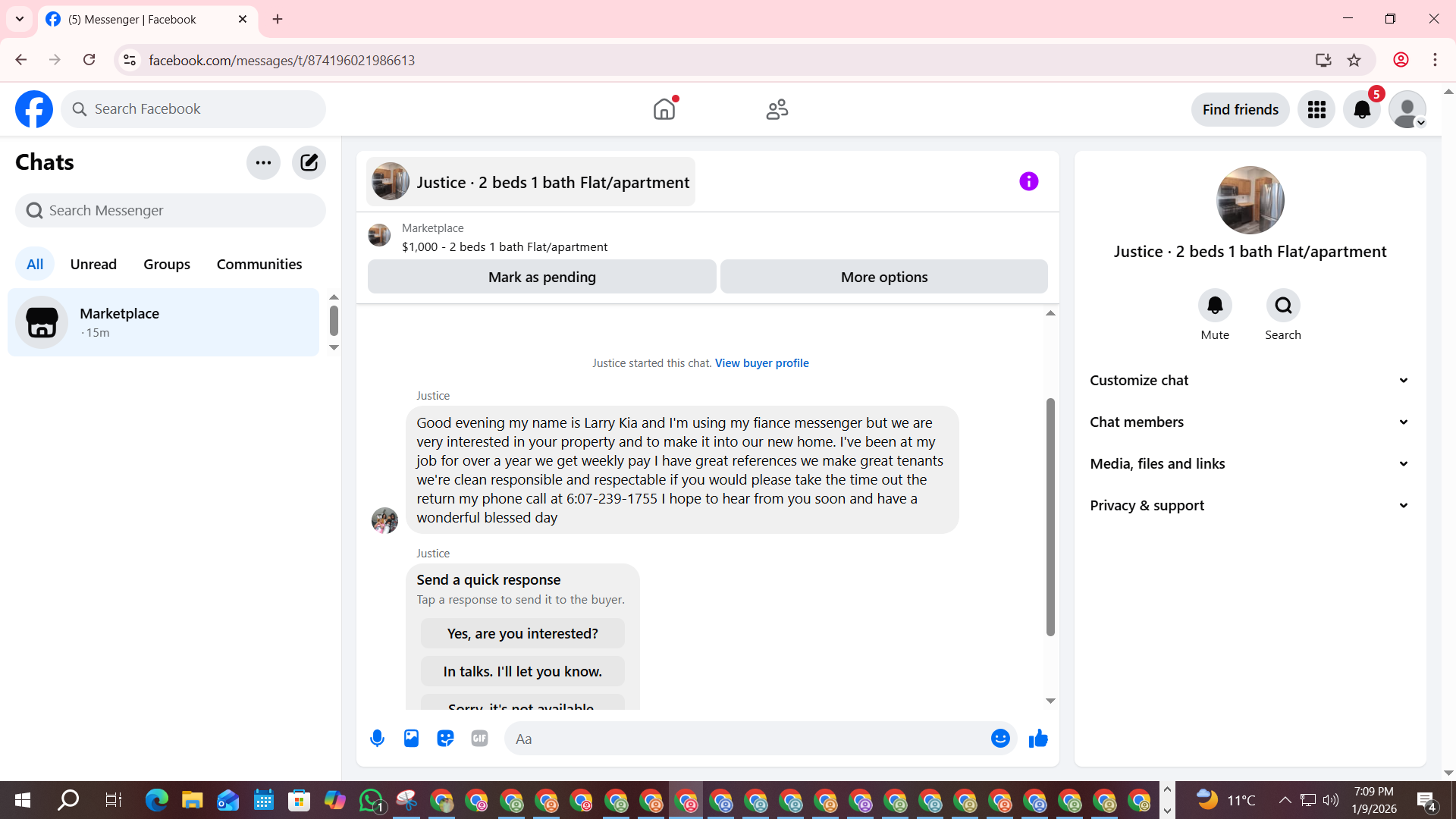Mute this conversation
This screenshot has height=819, width=1456.
point(1215,306)
